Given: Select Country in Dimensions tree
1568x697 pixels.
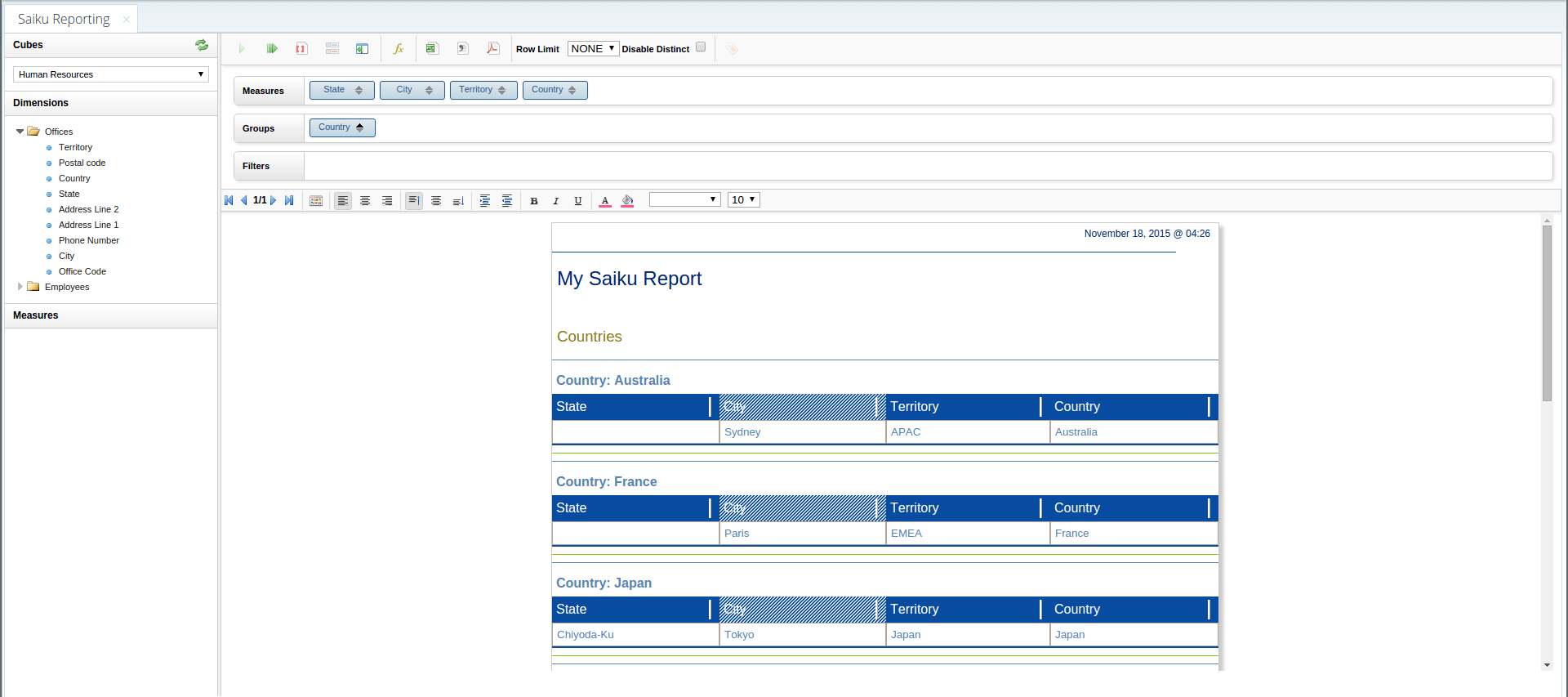Looking at the screenshot, I should (x=74, y=178).
